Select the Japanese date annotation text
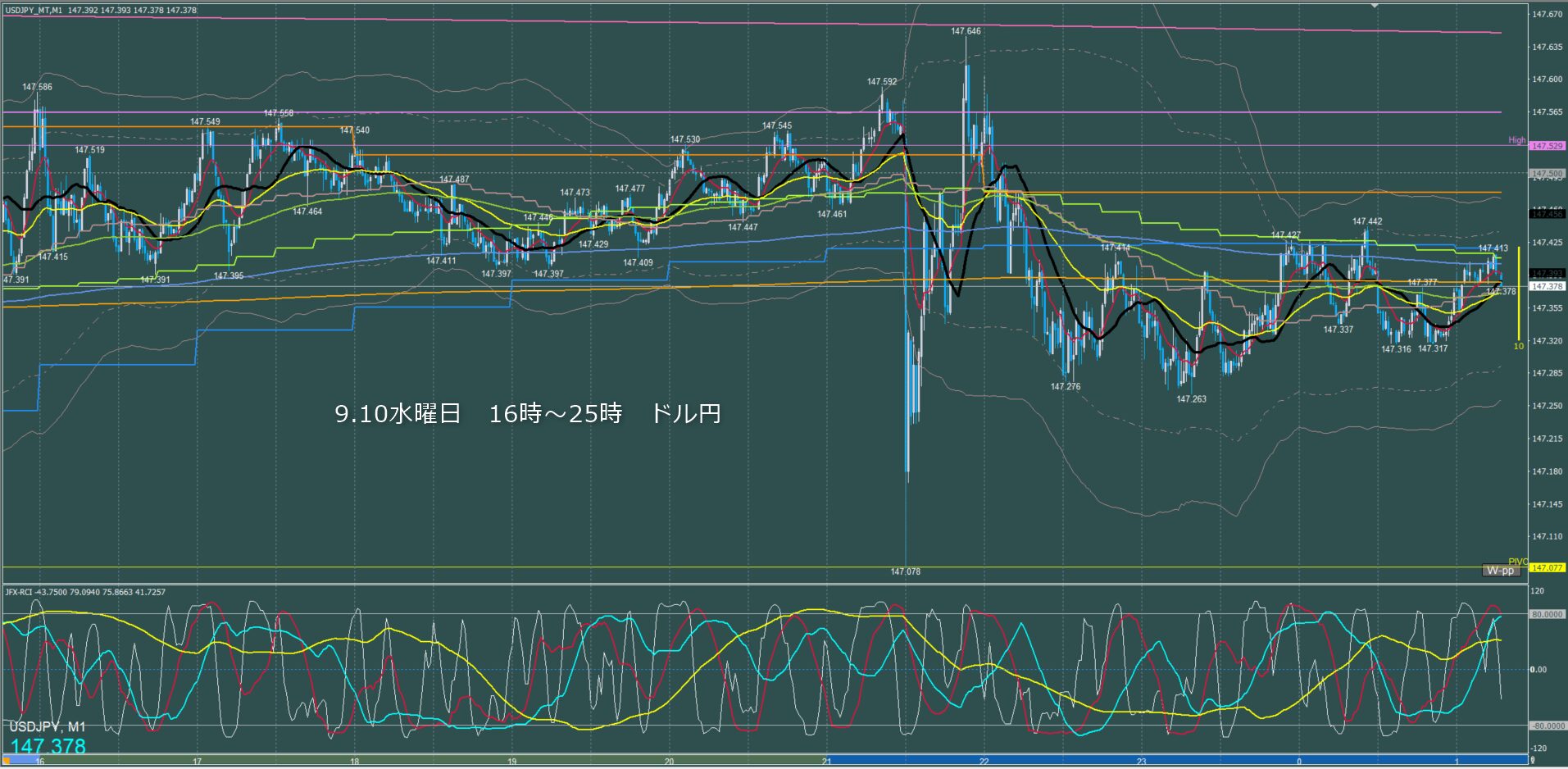The width and height of the screenshot is (1568, 769). click(527, 414)
